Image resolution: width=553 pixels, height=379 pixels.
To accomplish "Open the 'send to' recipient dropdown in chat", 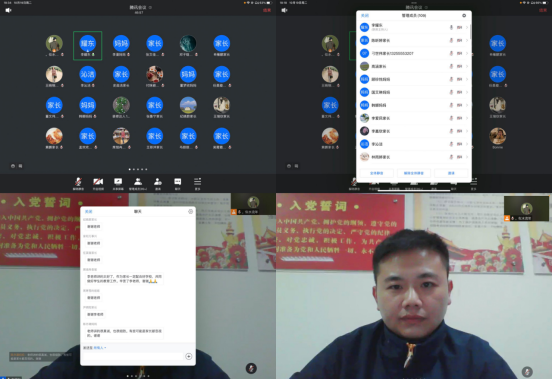I will click(99, 348).
